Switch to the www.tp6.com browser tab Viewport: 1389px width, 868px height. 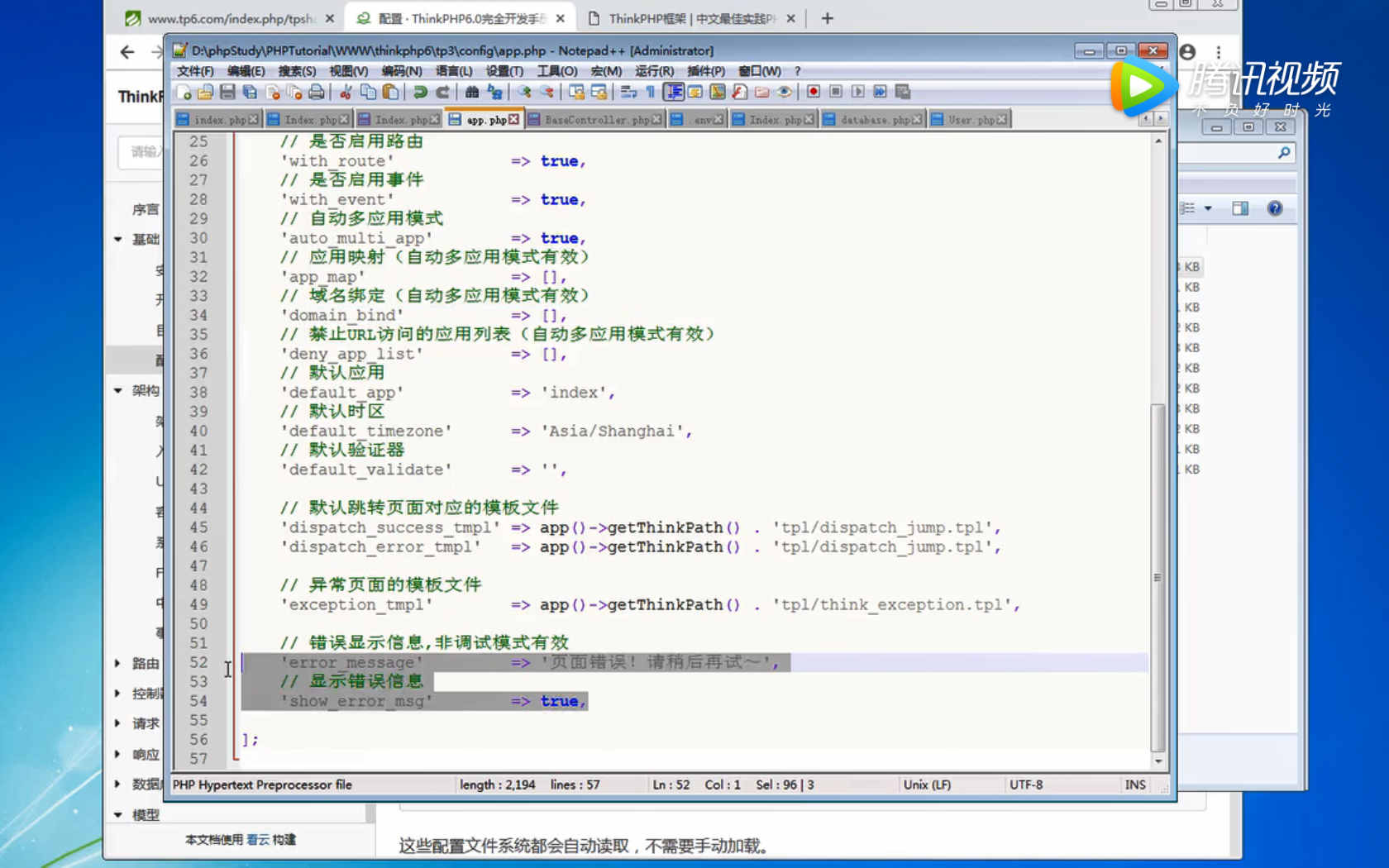pos(227,18)
